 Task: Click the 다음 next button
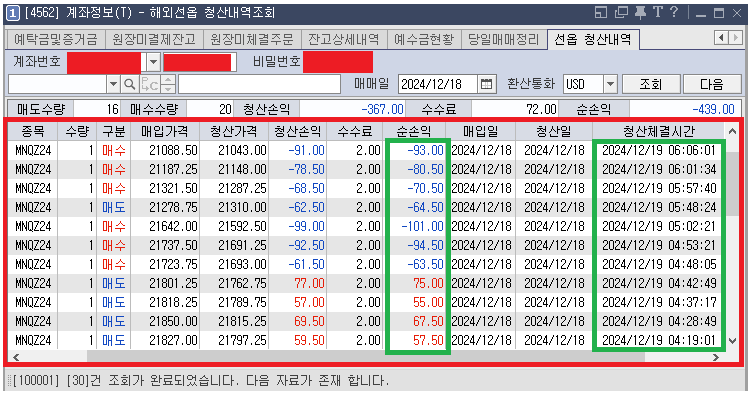712,85
